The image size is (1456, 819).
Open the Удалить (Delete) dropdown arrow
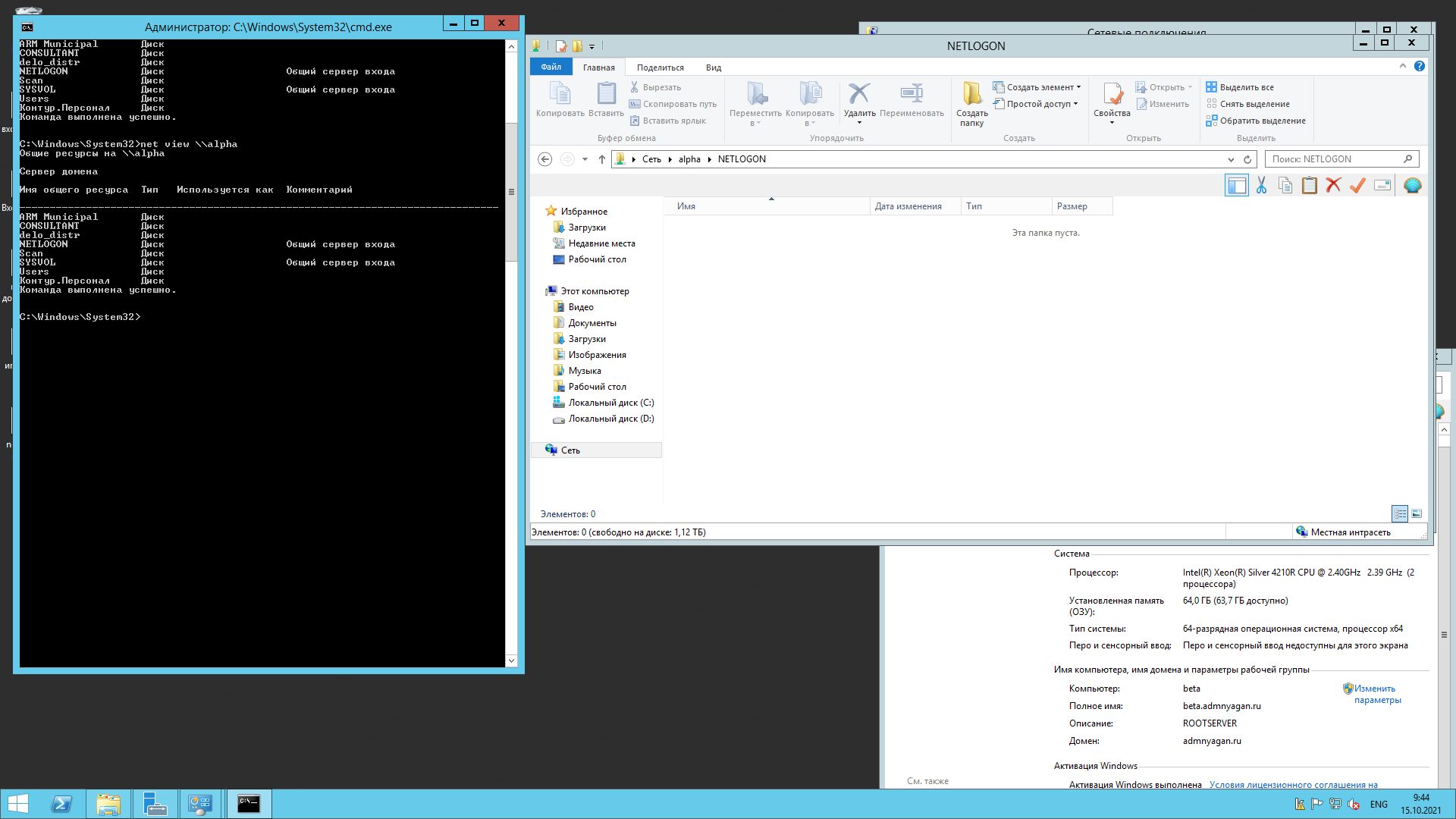pos(859,122)
